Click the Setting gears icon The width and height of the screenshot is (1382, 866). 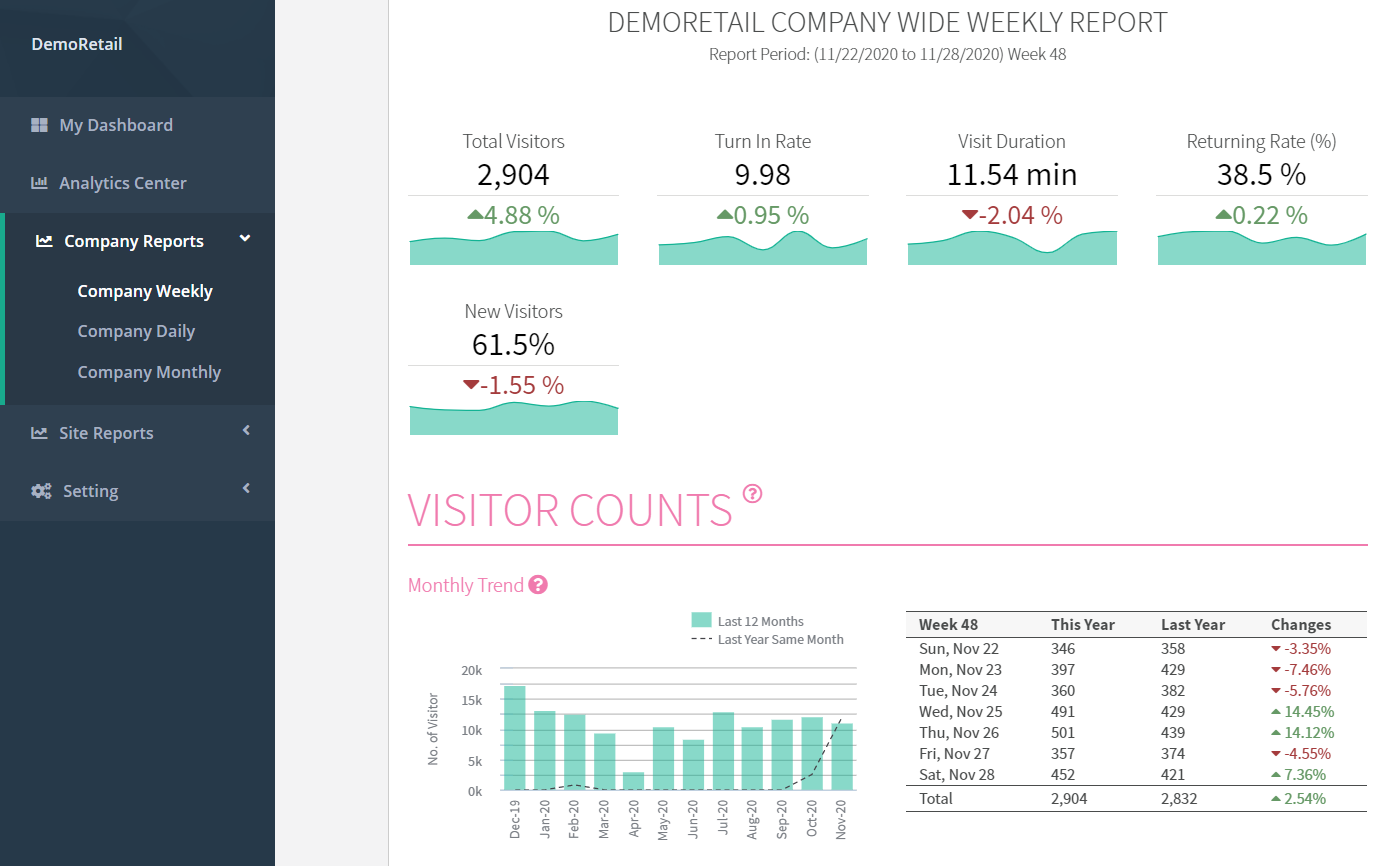tap(41, 491)
